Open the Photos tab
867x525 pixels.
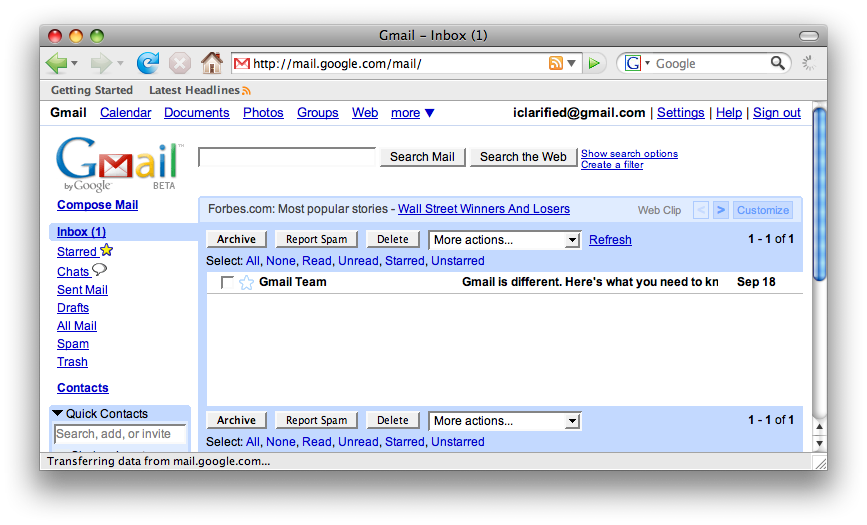coord(263,113)
